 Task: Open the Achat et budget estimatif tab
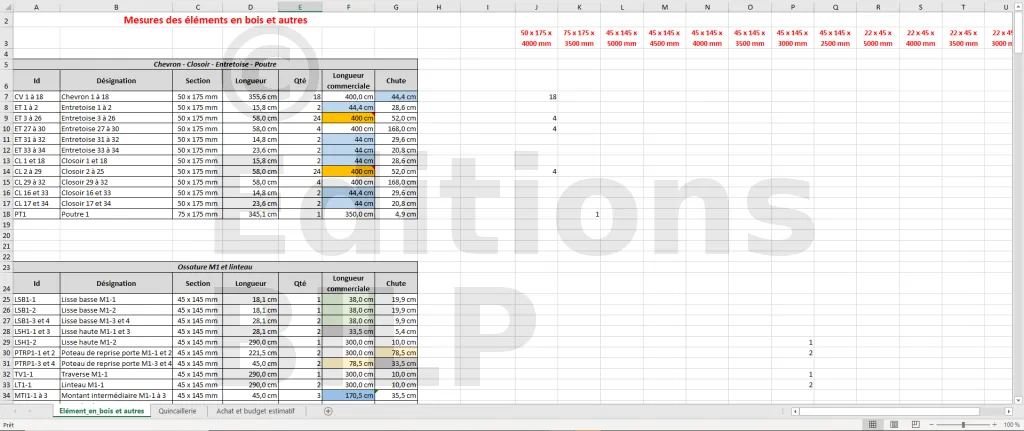click(262, 411)
